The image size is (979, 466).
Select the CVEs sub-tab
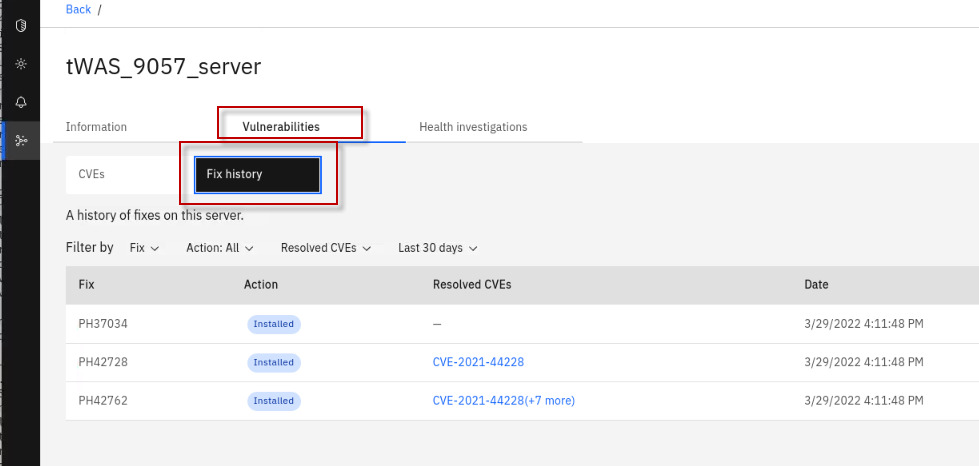[92, 174]
